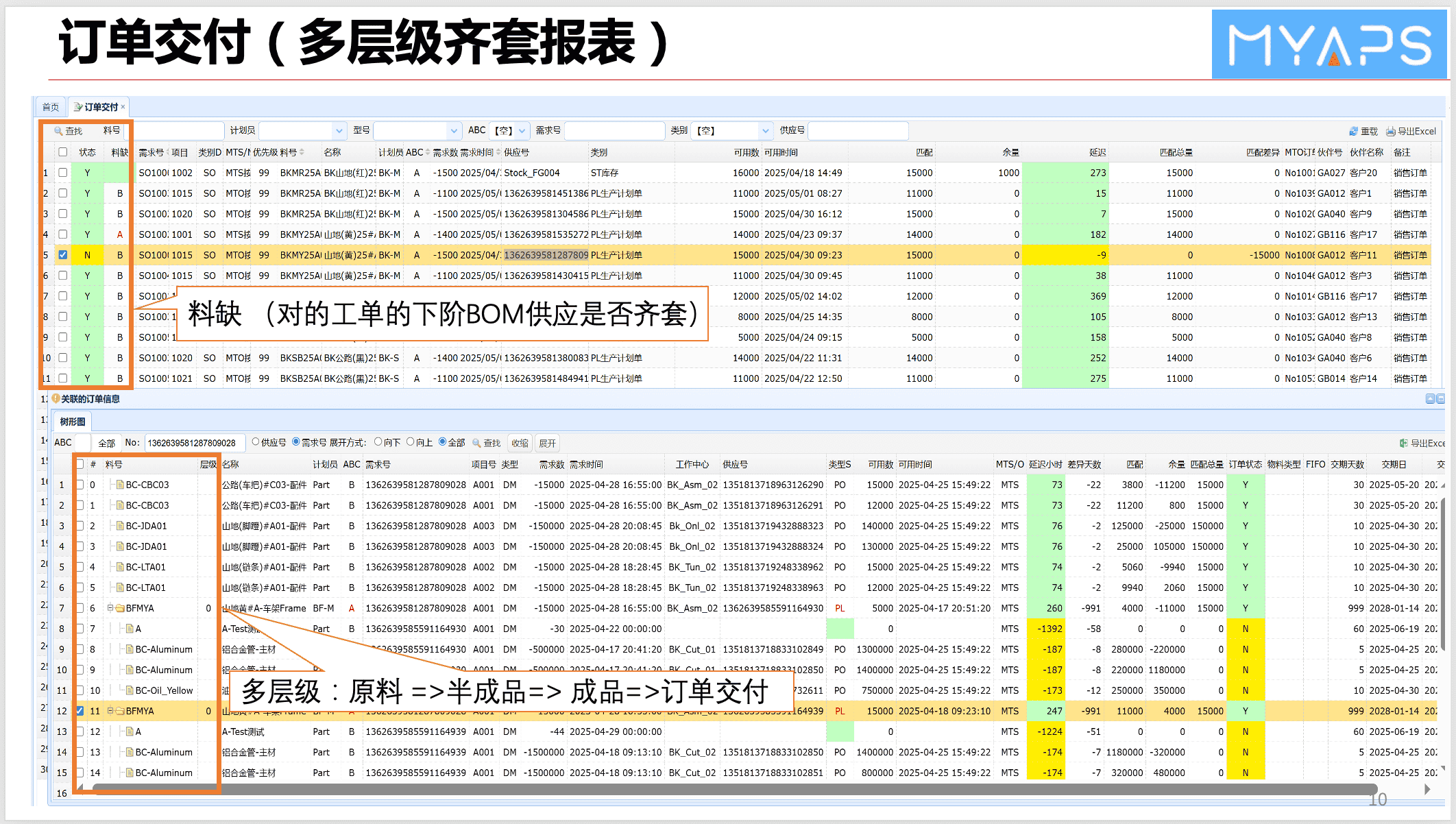Click the collapse panel icon of 关联的订单信息
This screenshot has width=1456, height=824.
point(1429,399)
